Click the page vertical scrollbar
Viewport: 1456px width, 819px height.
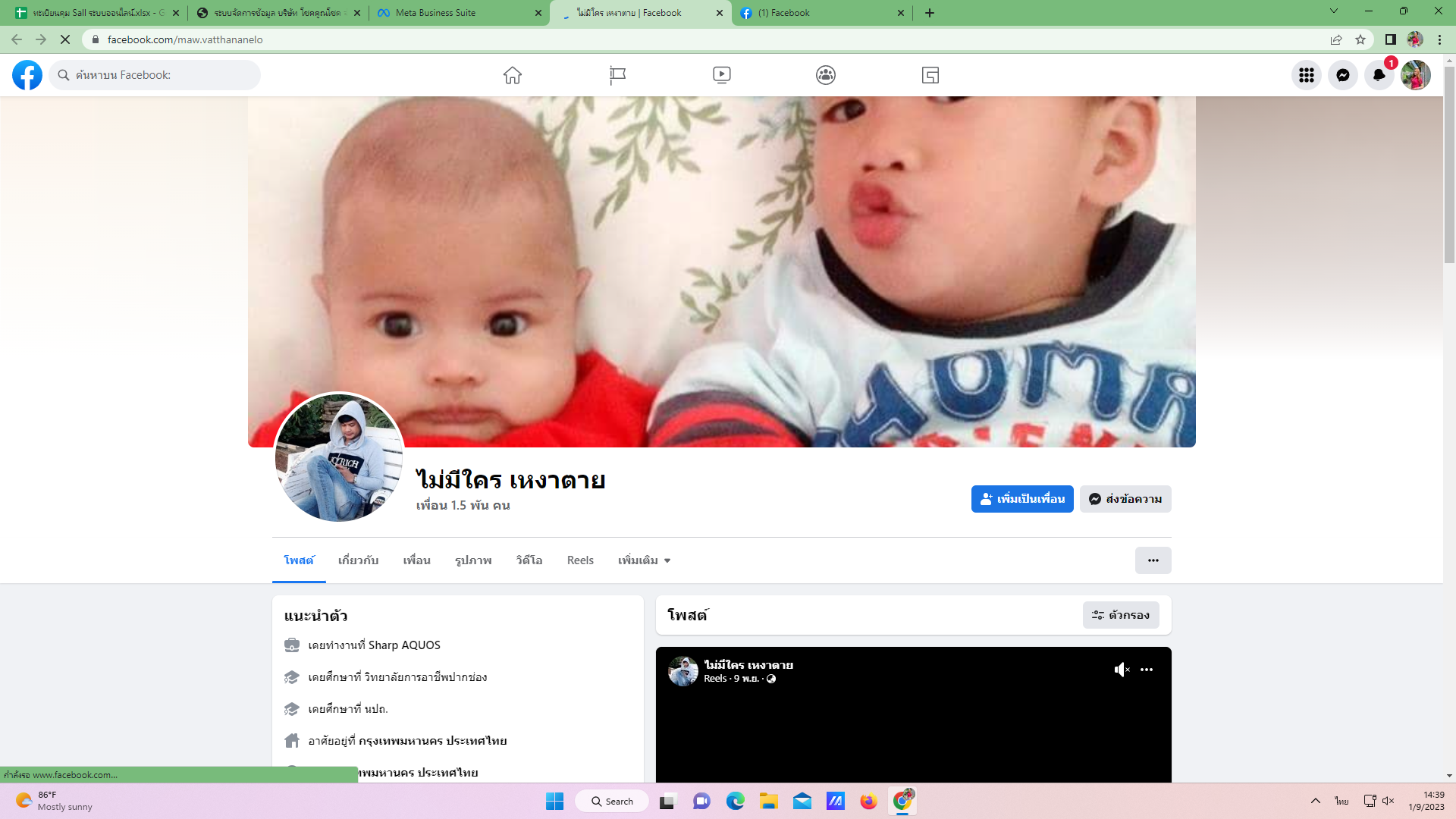pyautogui.click(x=1449, y=167)
